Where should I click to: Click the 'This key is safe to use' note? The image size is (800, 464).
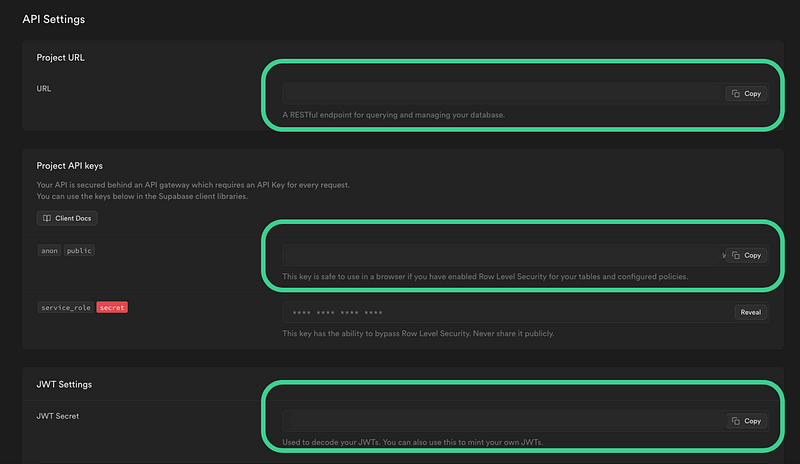(x=485, y=277)
